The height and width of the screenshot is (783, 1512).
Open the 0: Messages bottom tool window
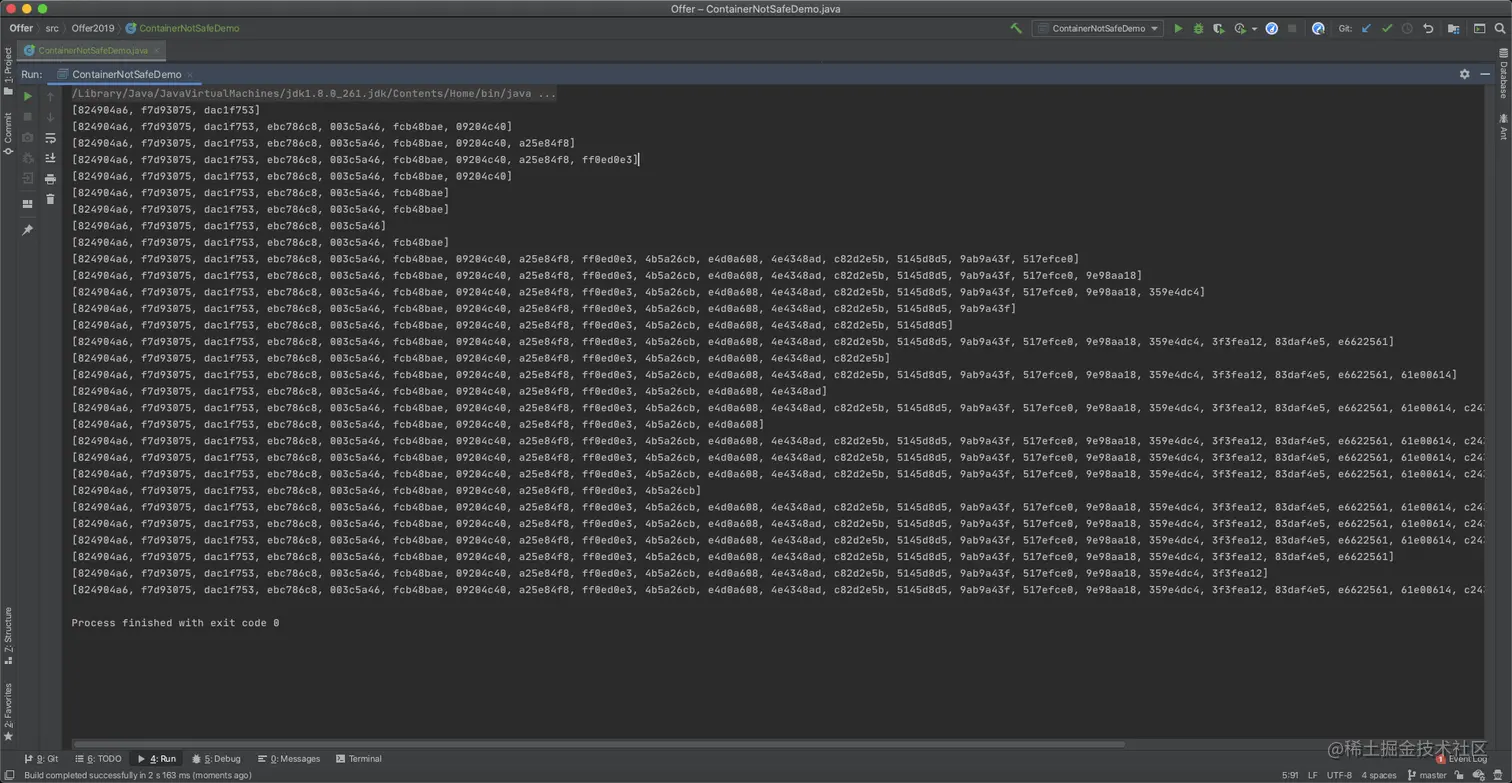pos(289,759)
